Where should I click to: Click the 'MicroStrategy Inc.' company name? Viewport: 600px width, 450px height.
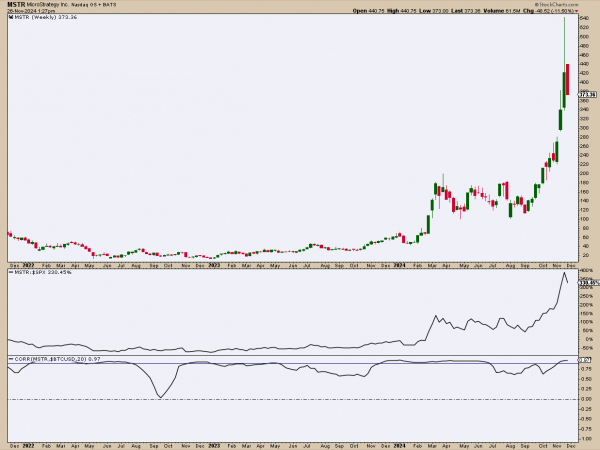click(48, 5)
